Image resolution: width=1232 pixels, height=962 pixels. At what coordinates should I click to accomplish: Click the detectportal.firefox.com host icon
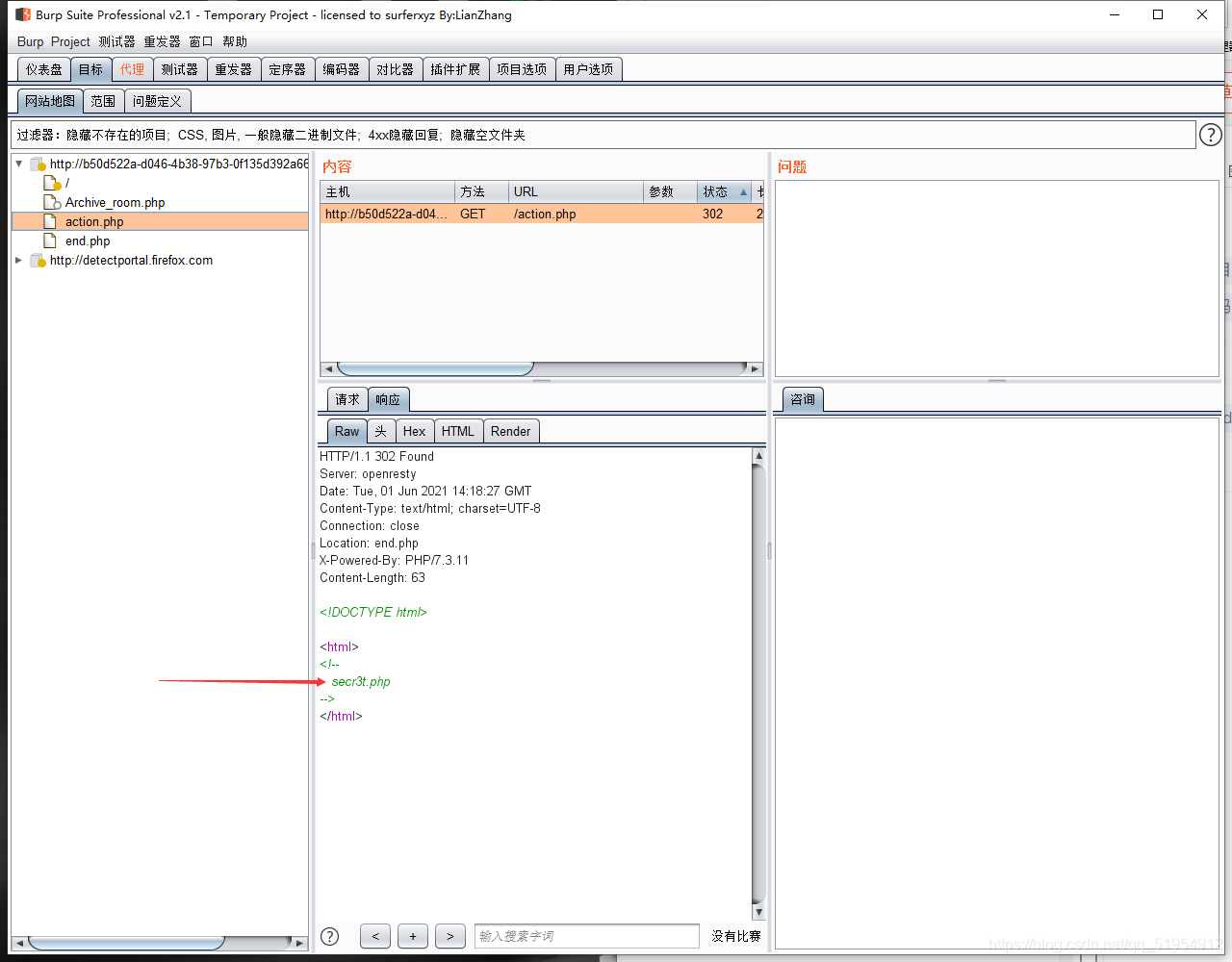click(x=38, y=261)
